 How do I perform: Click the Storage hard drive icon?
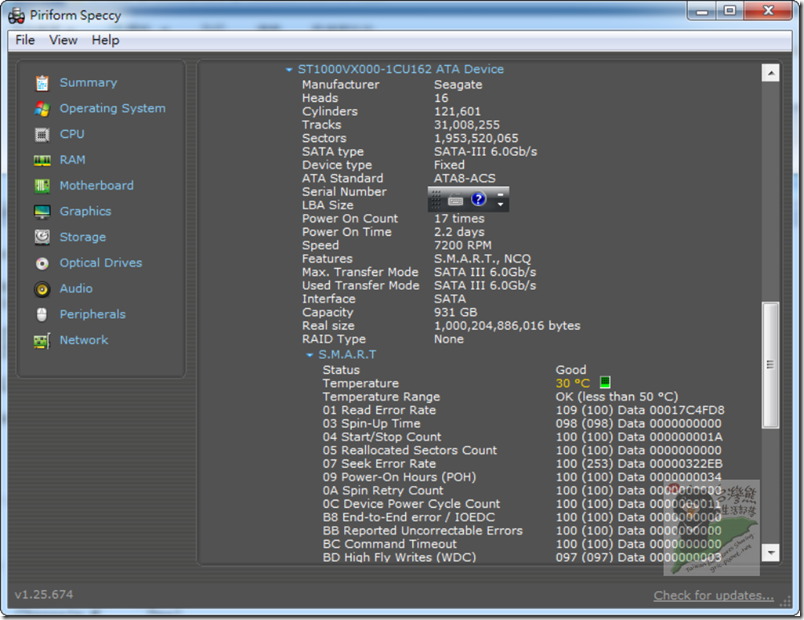pyautogui.click(x=42, y=237)
